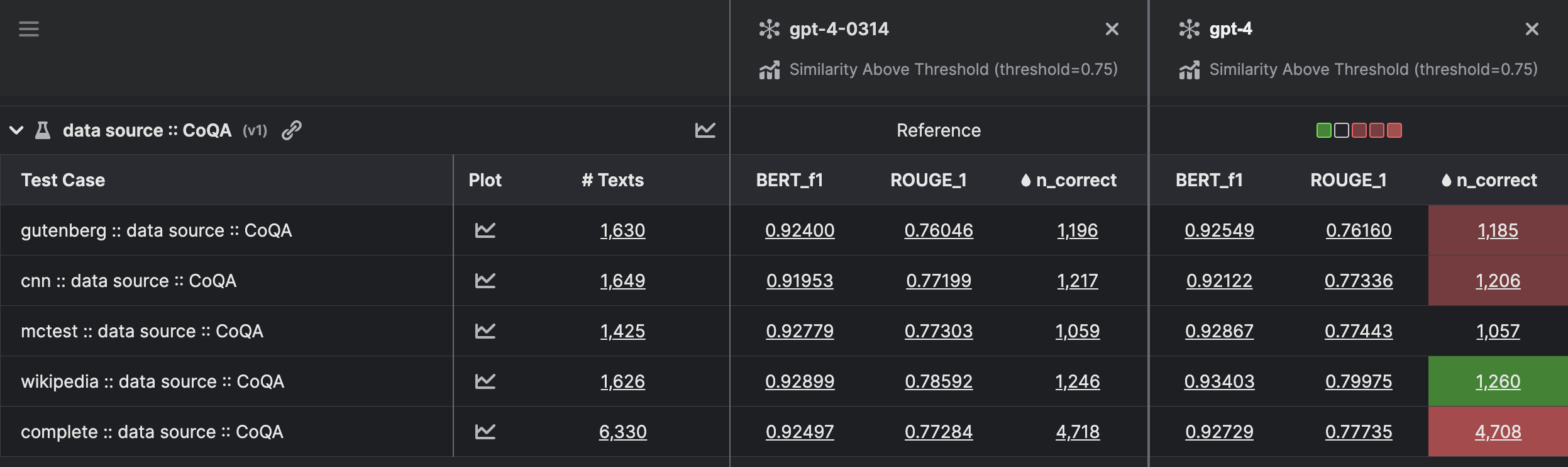
Task: Remove the gpt-4-0314 model column
Action: pos(1112,29)
